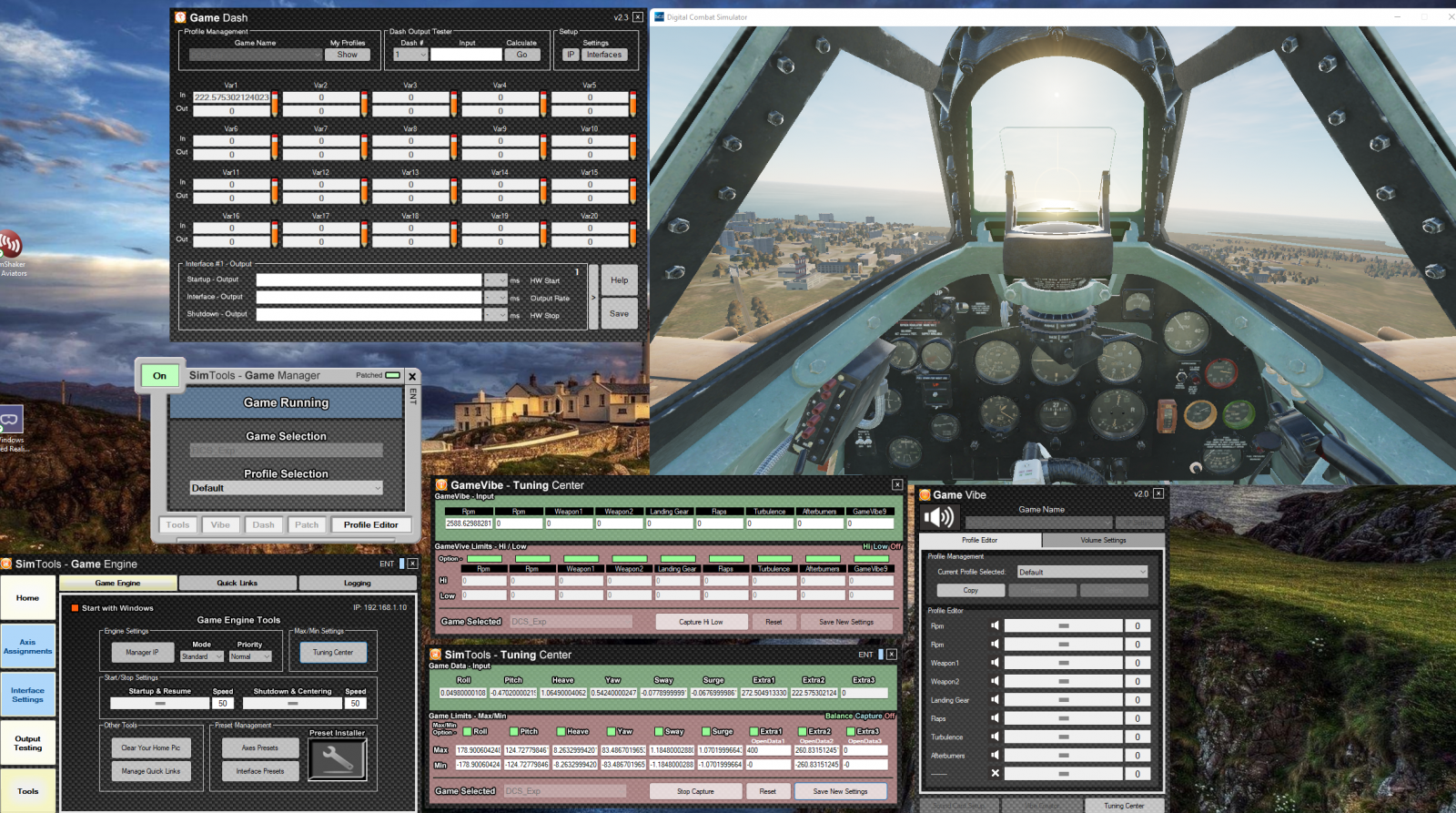Open Profile Selection dropdown in Game Manager
The width and height of the screenshot is (1456, 813).
pos(286,488)
